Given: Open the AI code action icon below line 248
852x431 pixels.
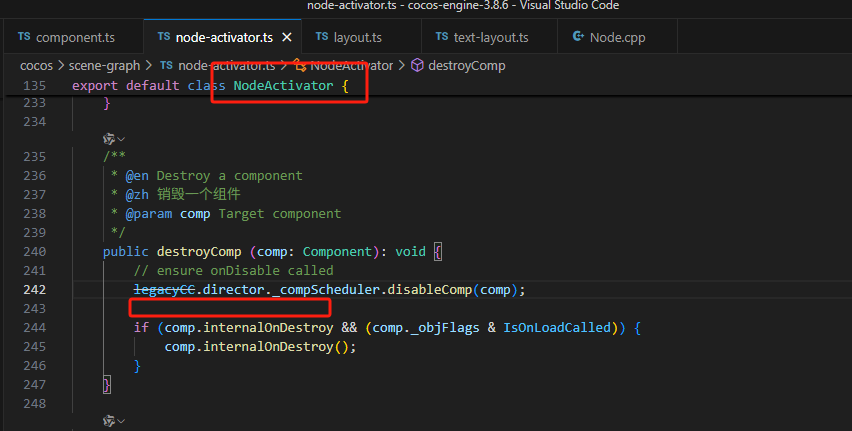Looking at the screenshot, I should [109, 421].
